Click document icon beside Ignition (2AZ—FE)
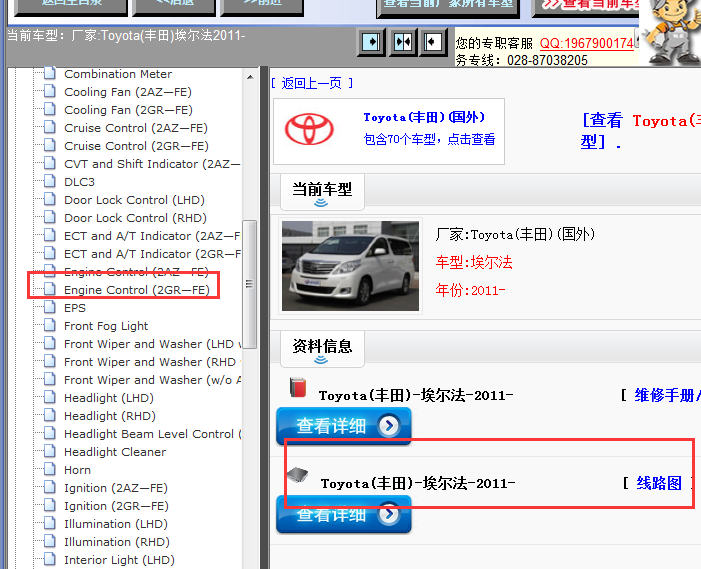 50,487
